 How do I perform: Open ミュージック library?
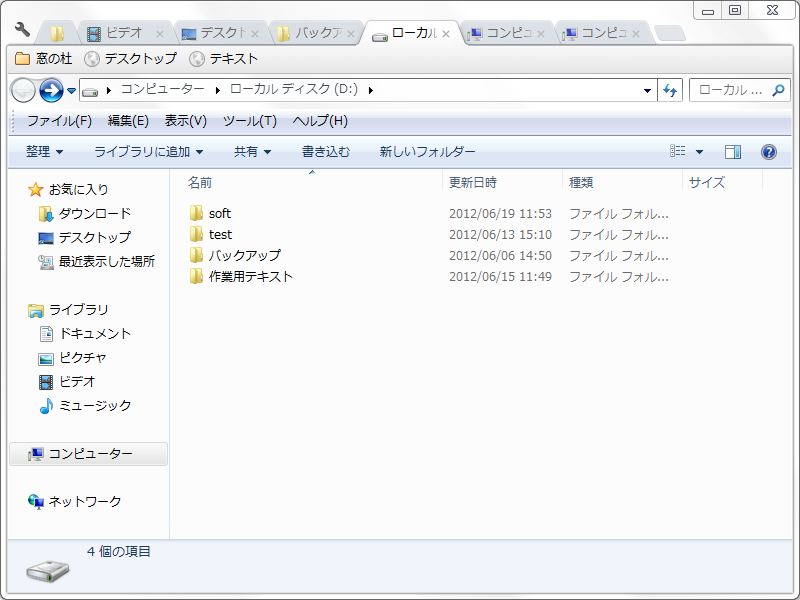tap(85, 406)
